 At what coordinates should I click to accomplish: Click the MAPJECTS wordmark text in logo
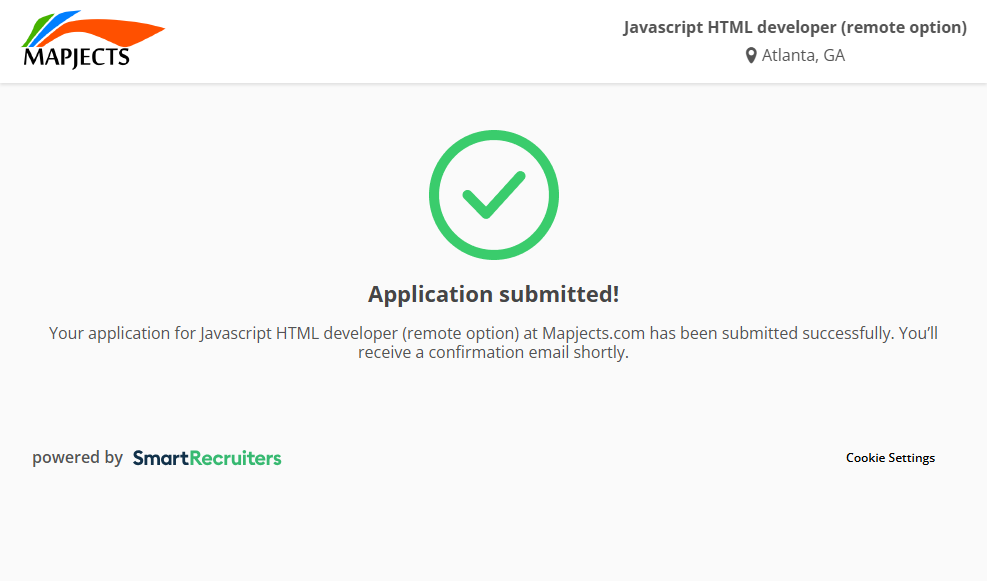76,58
